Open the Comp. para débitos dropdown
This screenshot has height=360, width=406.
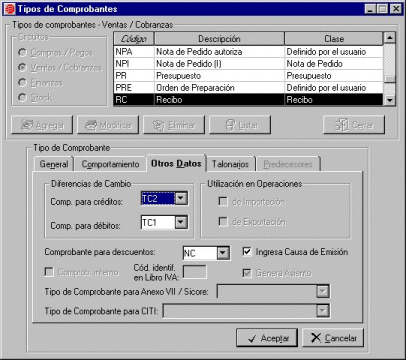pyautogui.click(x=181, y=222)
